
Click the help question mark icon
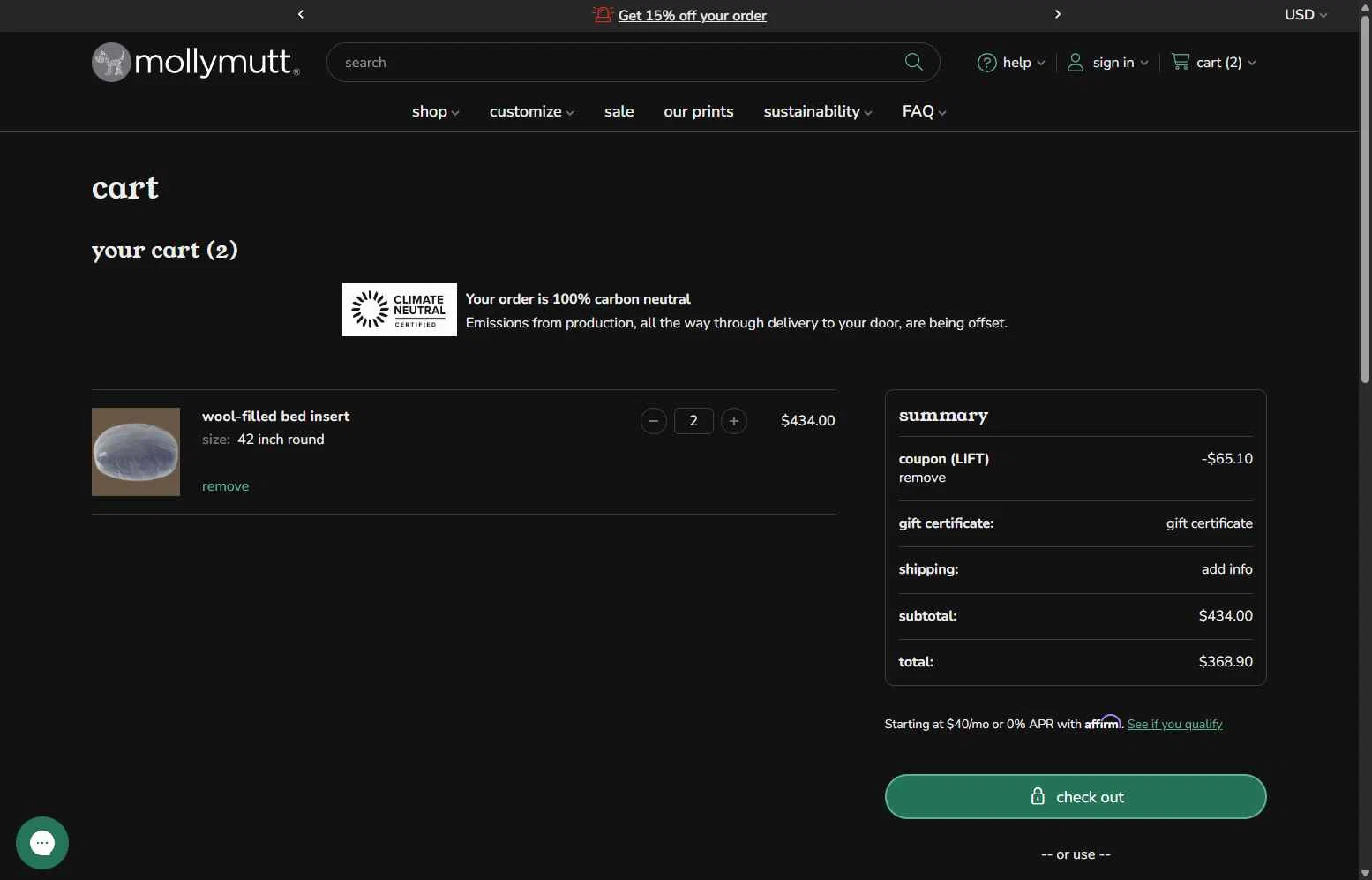pos(987,63)
